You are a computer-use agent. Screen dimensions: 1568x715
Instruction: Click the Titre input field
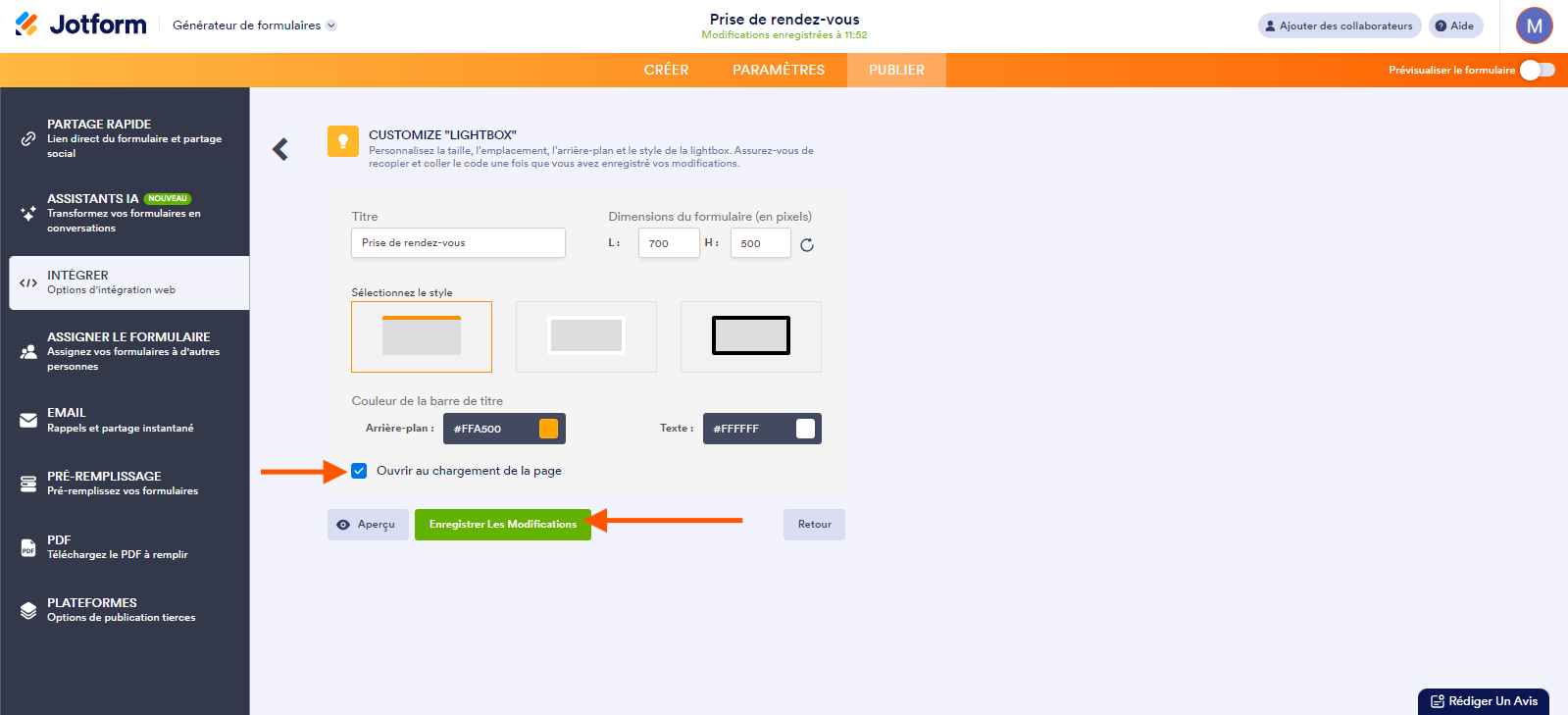(x=458, y=243)
